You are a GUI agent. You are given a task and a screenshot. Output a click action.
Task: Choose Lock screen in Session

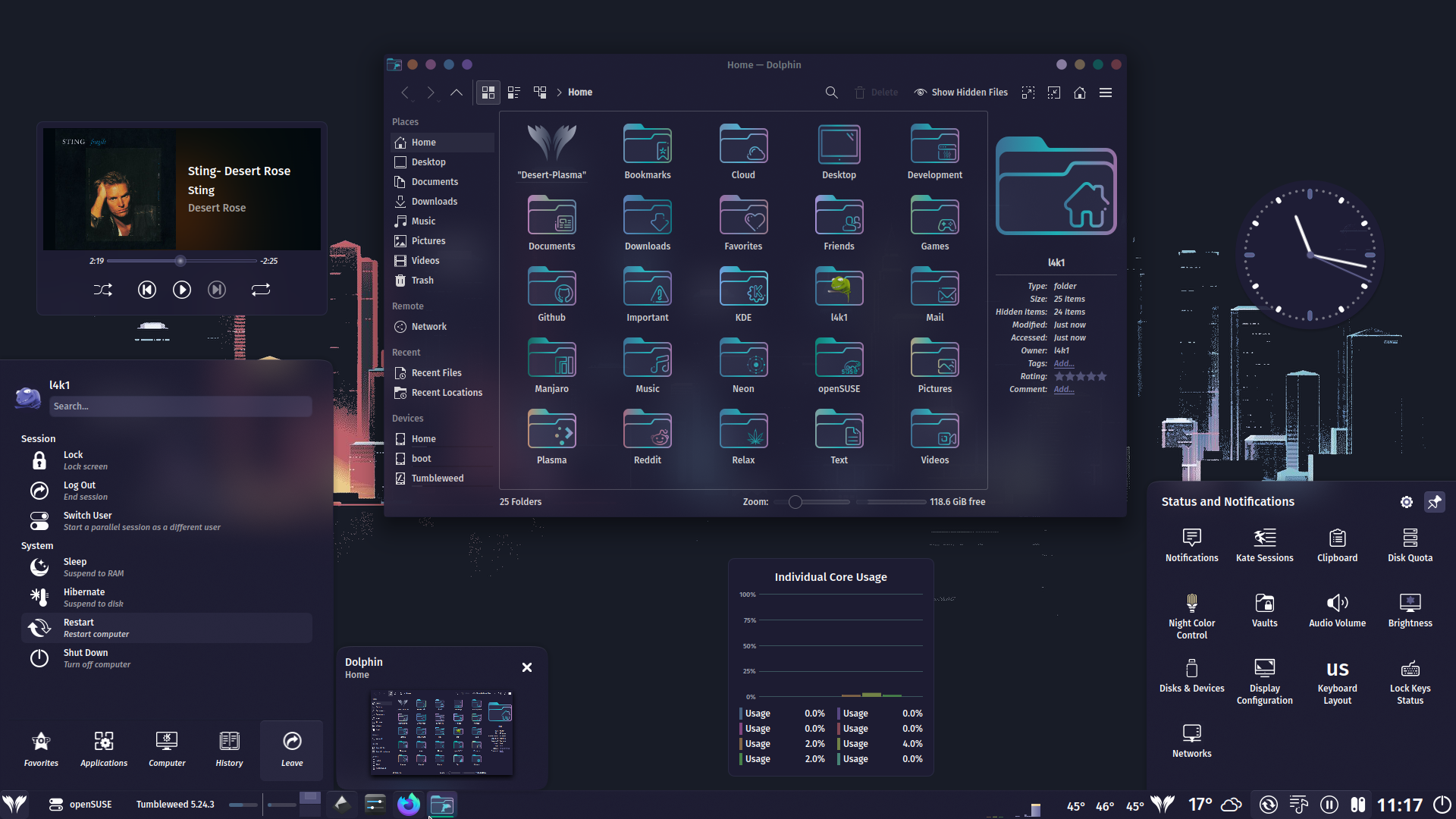click(x=167, y=460)
